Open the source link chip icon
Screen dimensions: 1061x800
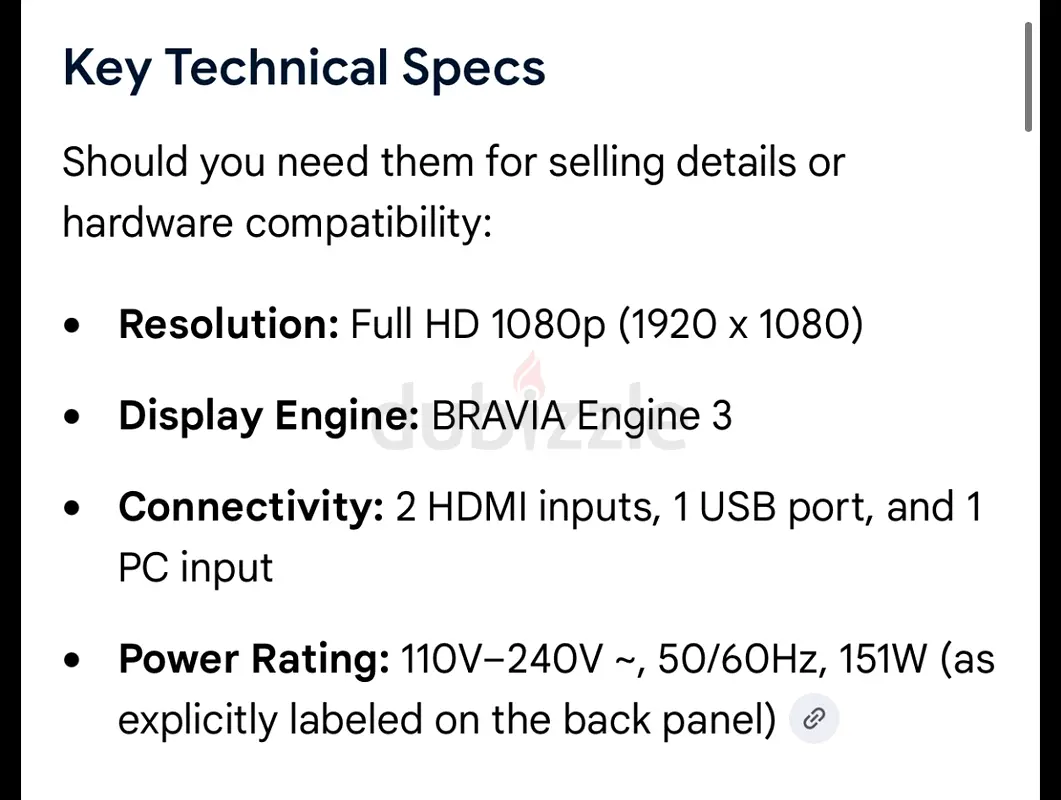click(814, 718)
